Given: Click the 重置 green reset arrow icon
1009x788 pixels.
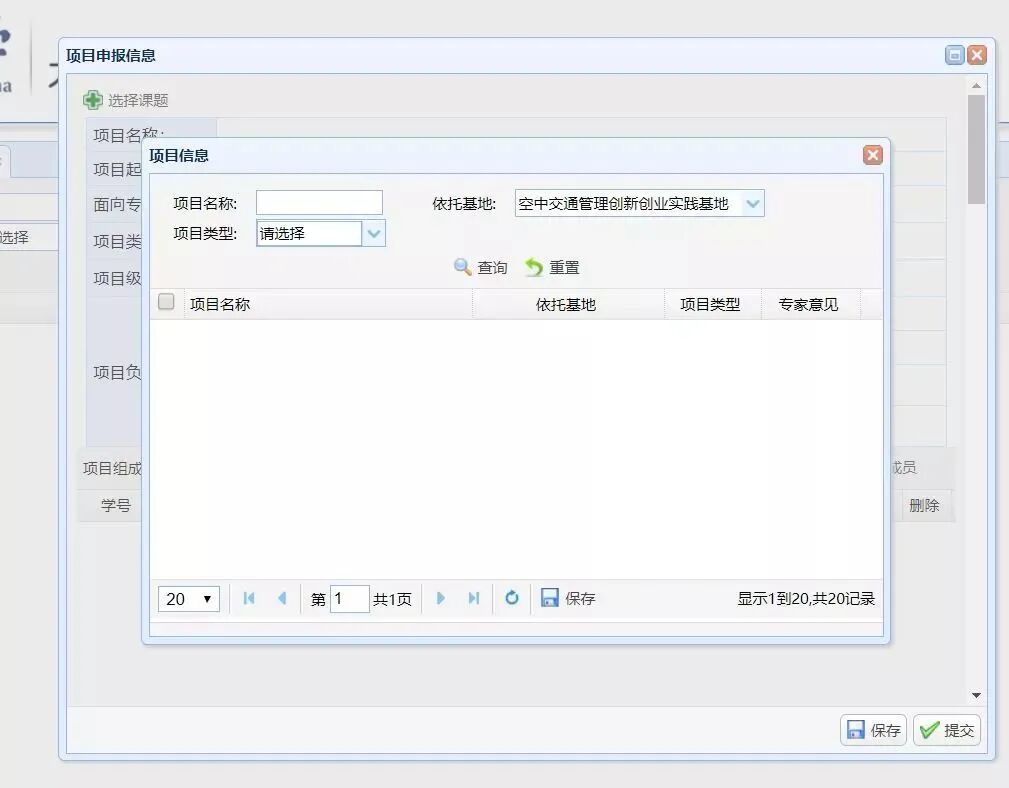Looking at the screenshot, I should point(534,267).
